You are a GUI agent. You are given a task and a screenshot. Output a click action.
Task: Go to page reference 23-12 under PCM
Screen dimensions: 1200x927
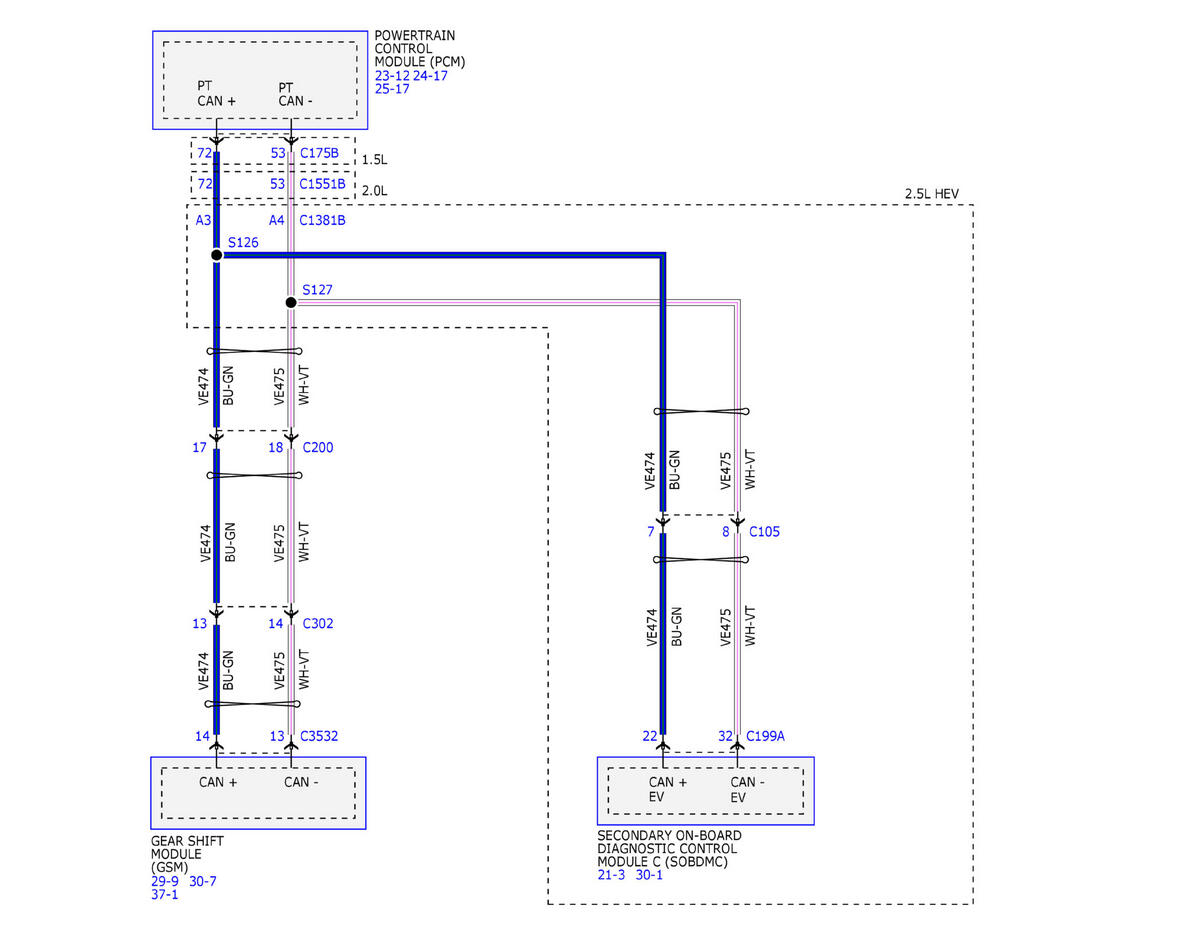coord(391,75)
